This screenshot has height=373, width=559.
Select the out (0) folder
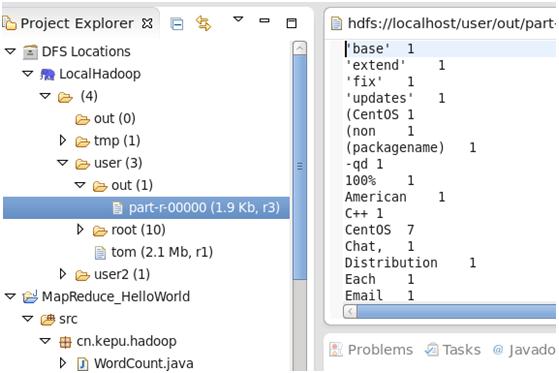click(x=114, y=118)
